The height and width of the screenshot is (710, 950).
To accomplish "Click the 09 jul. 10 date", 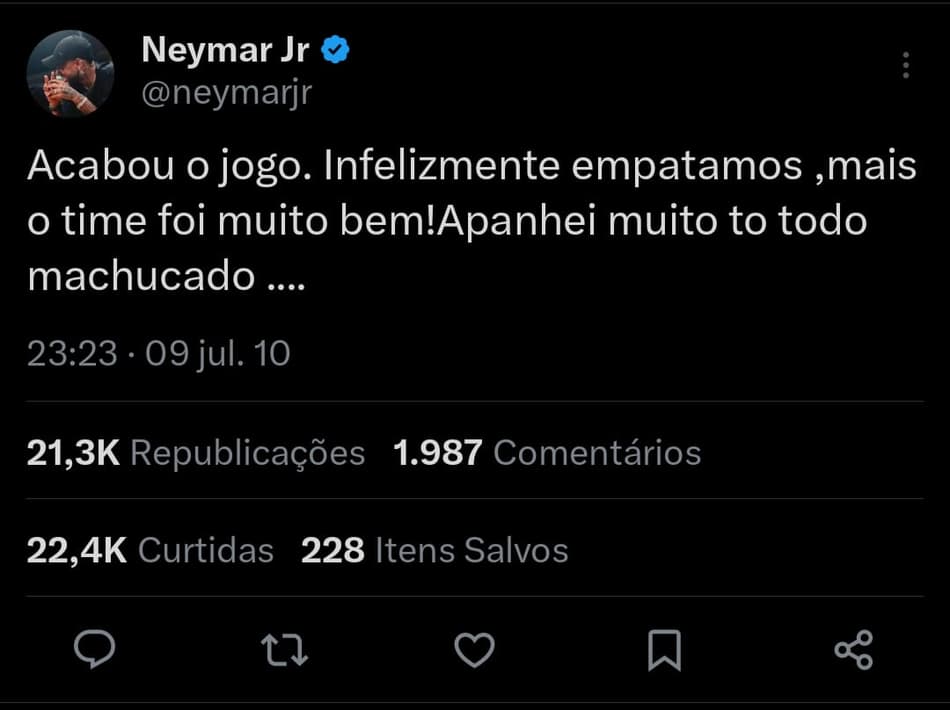I will click(x=218, y=354).
